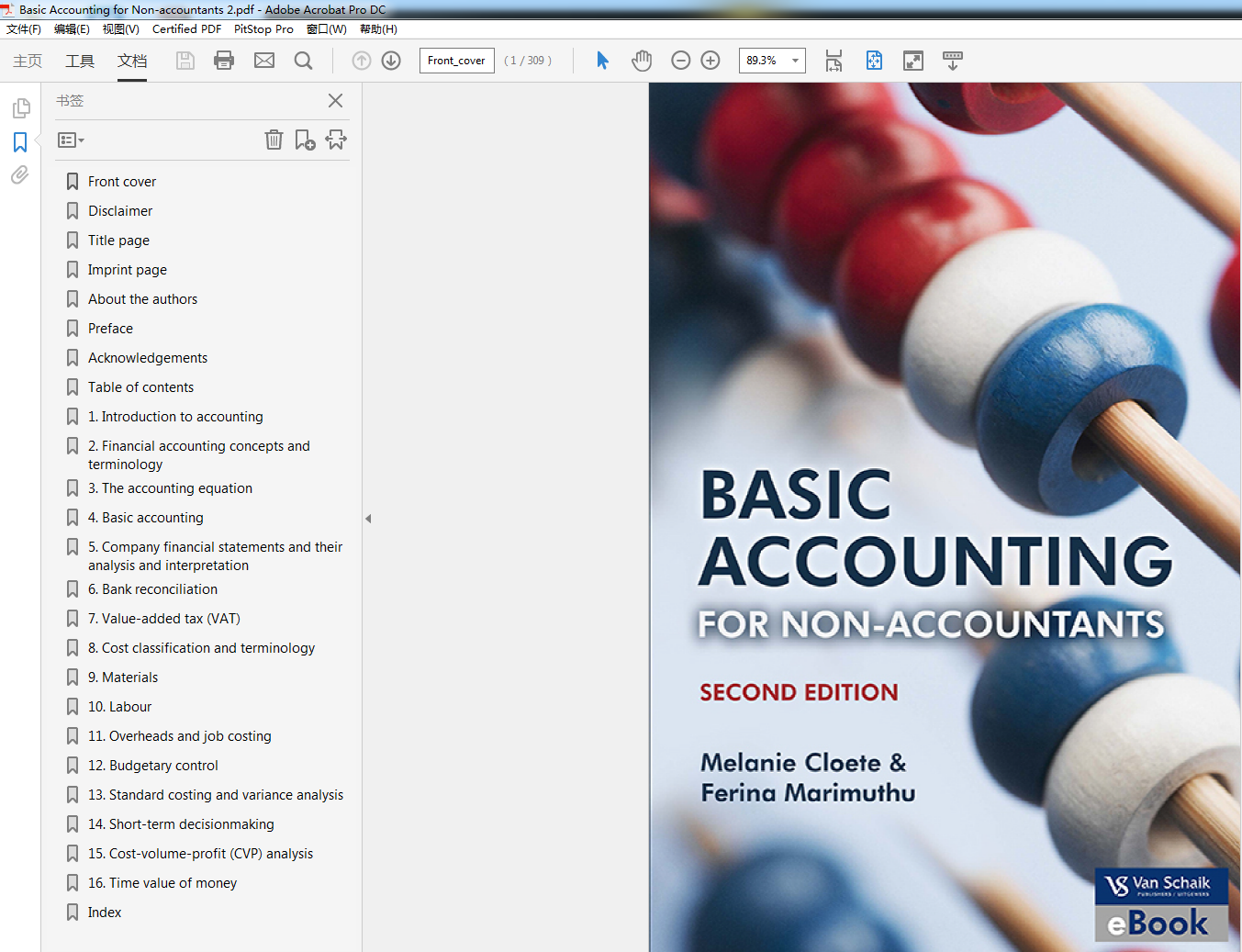Open 7. Value-added tax (VAT) bookmark
1242x952 pixels.
(164, 619)
